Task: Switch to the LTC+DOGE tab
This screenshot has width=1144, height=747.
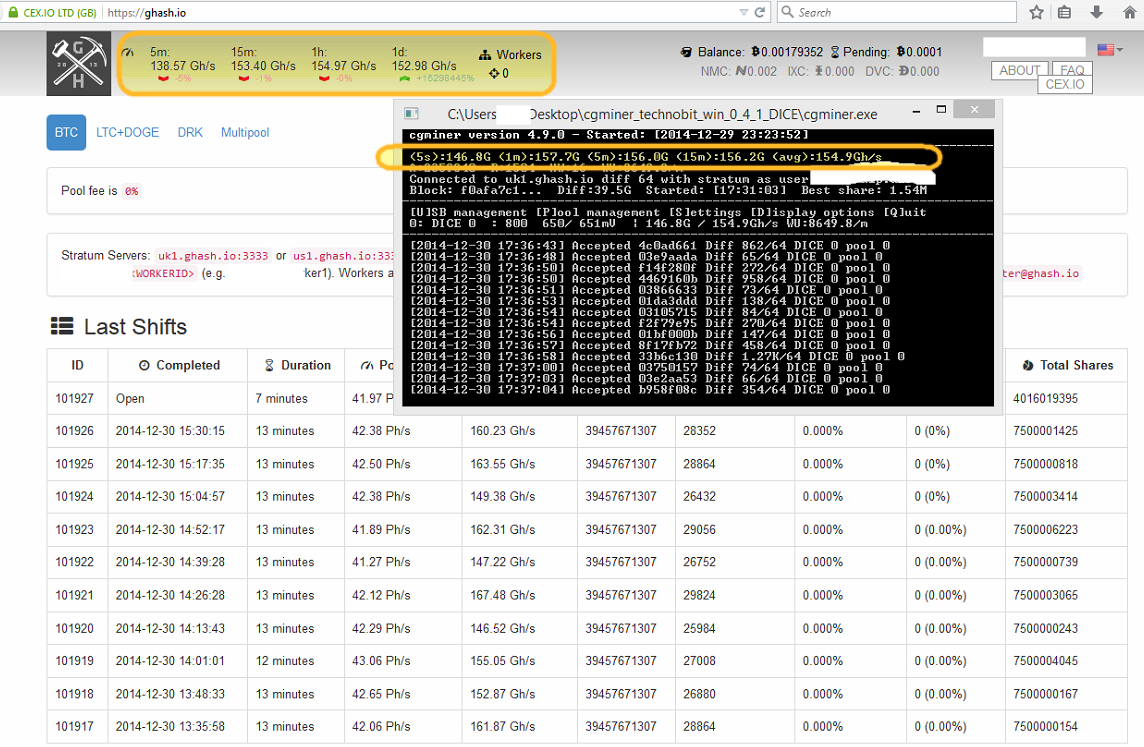Action: click(x=127, y=132)
